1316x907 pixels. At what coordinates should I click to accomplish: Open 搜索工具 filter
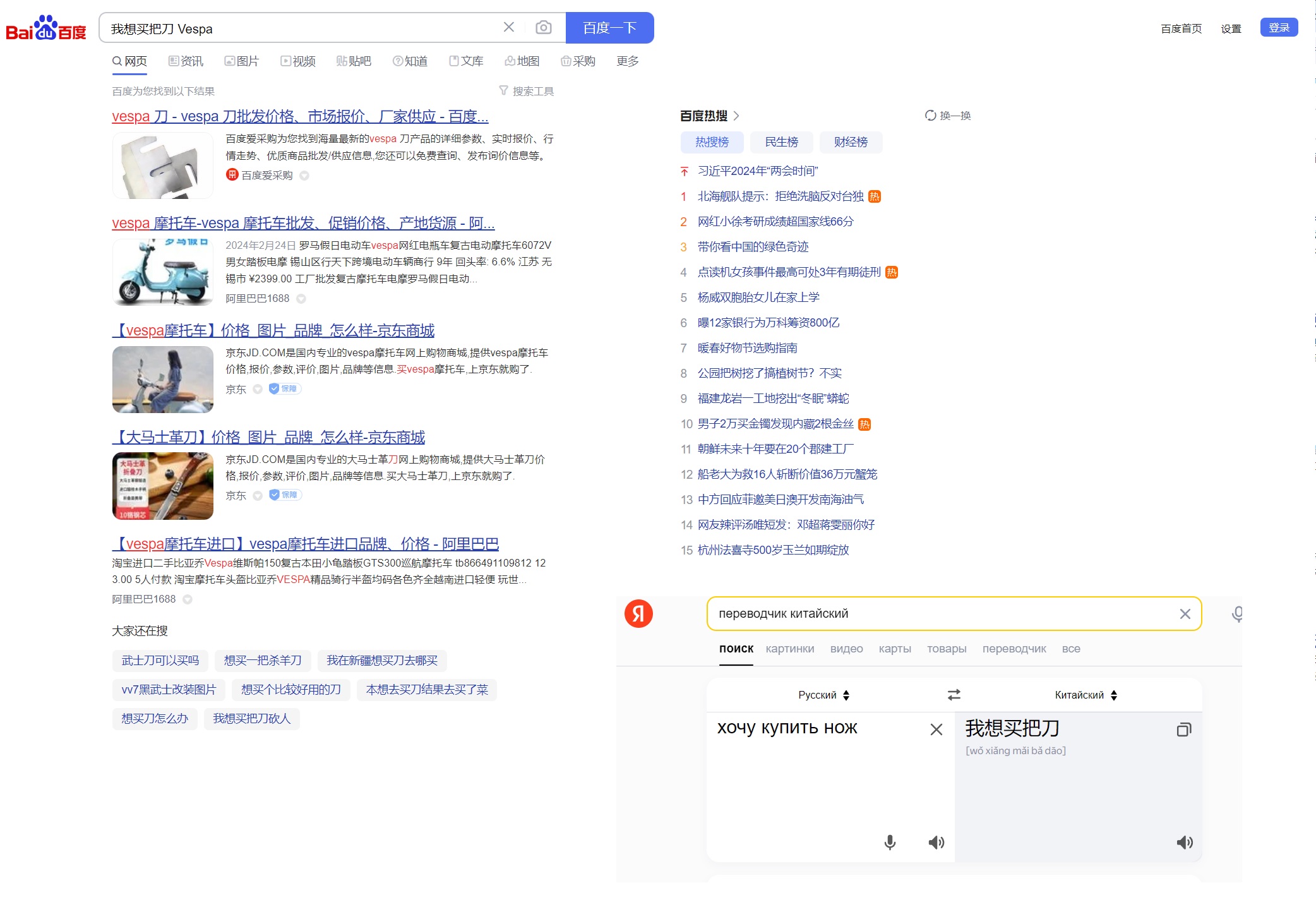tap(526, 91)
